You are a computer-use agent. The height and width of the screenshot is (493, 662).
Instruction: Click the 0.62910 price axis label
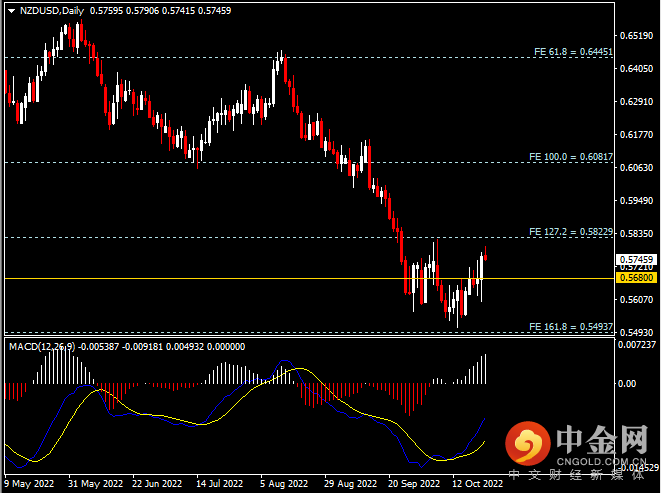pyautogui.click(x=636, y=102)
